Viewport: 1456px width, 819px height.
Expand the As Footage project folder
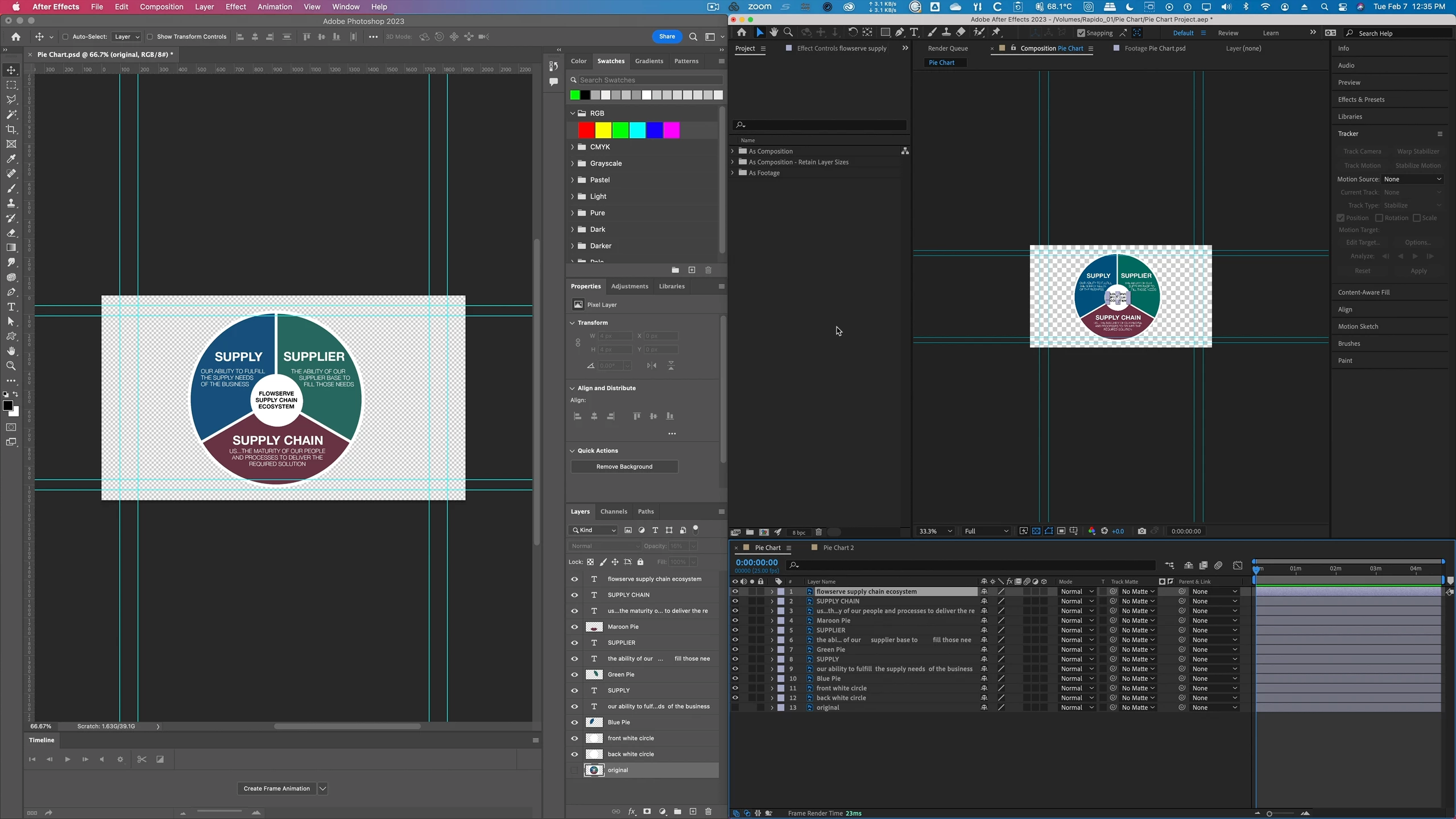pos(733,173)
